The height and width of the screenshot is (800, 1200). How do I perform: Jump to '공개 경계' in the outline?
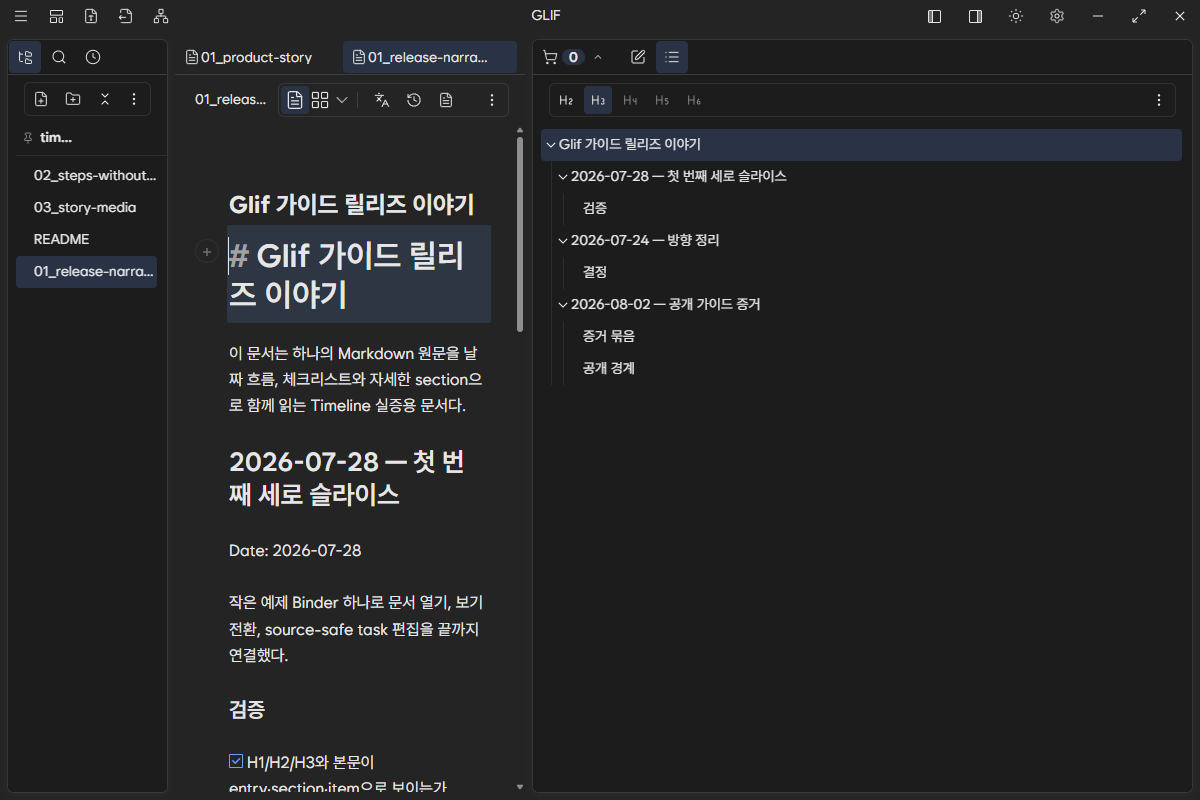(609, 368)
